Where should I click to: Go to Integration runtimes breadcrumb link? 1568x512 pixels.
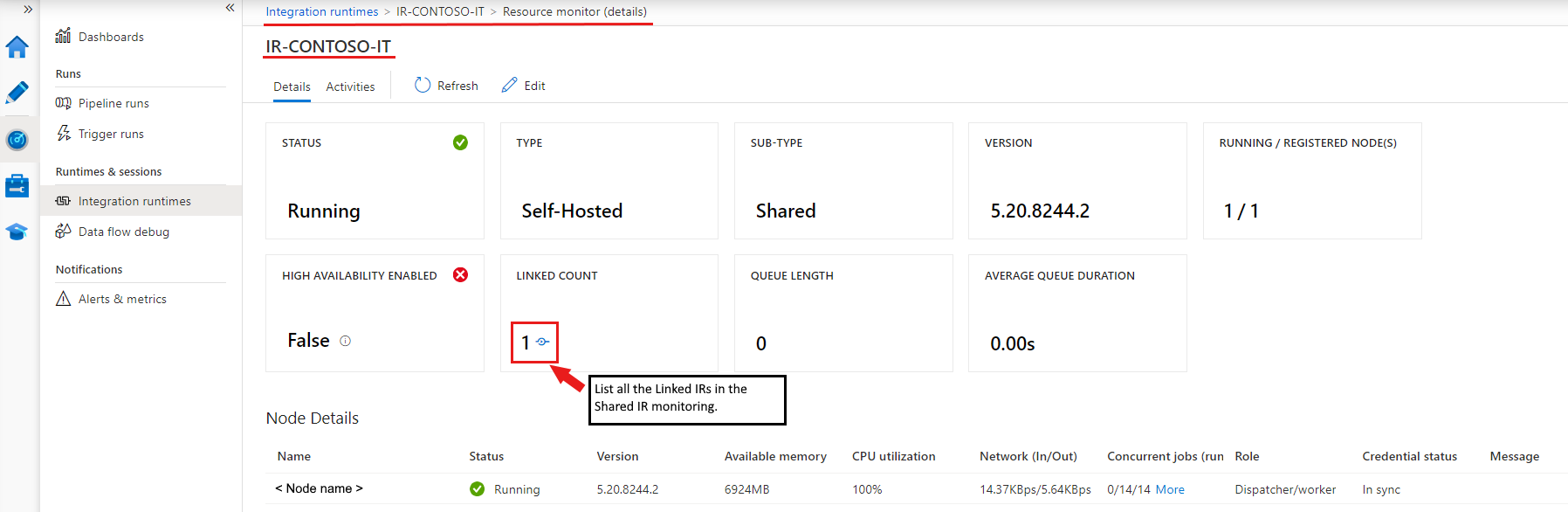(322, 11)
